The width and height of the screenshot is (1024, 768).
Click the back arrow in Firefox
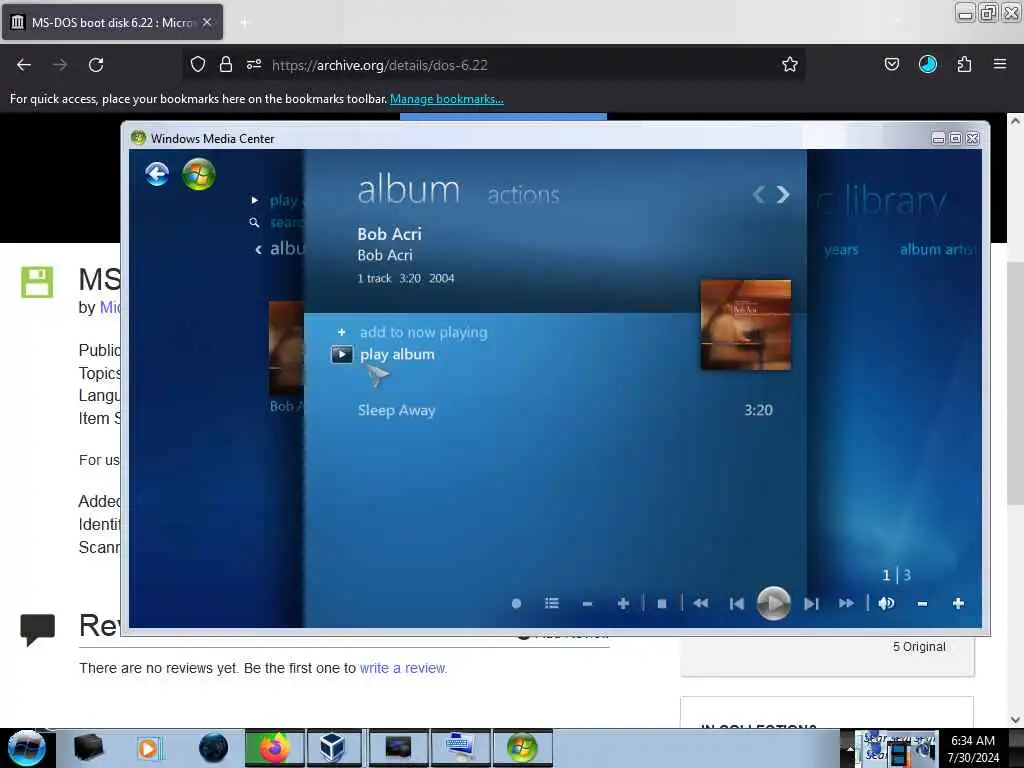point(24,65)
